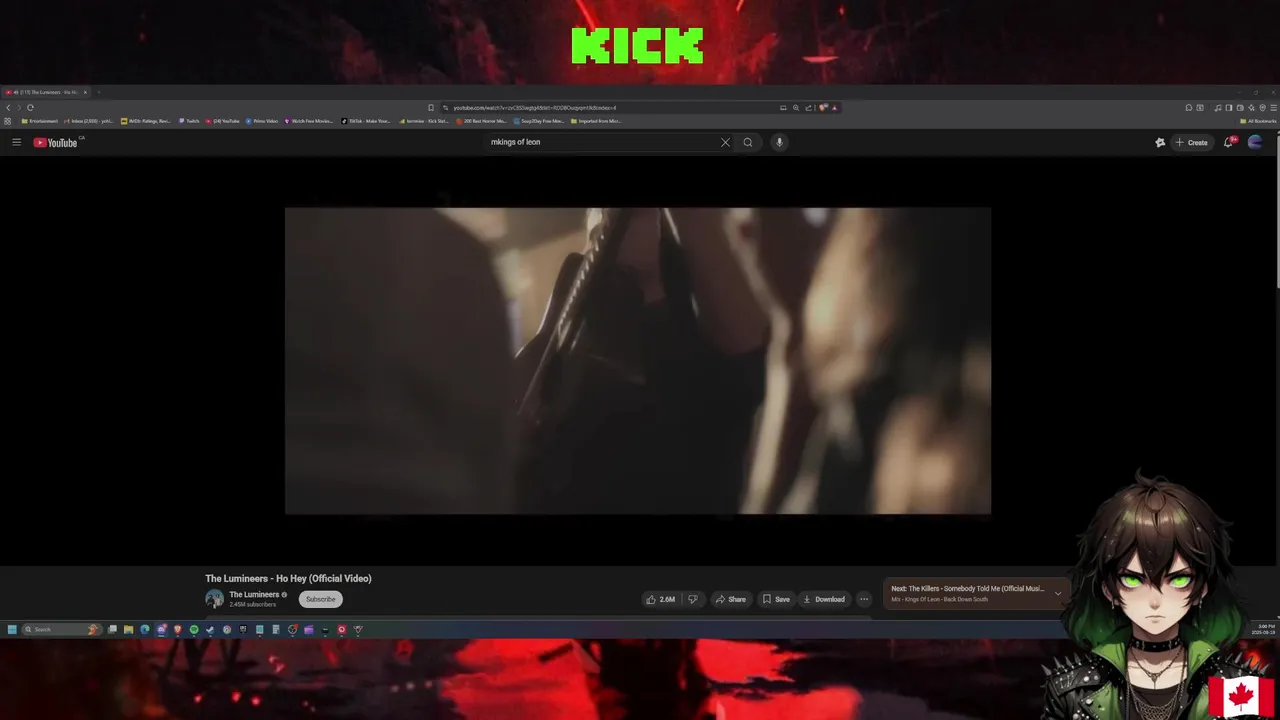Open File Explorer from the taskbar
This screenshot has height=720, width=1280.
[x=128, y=629]
